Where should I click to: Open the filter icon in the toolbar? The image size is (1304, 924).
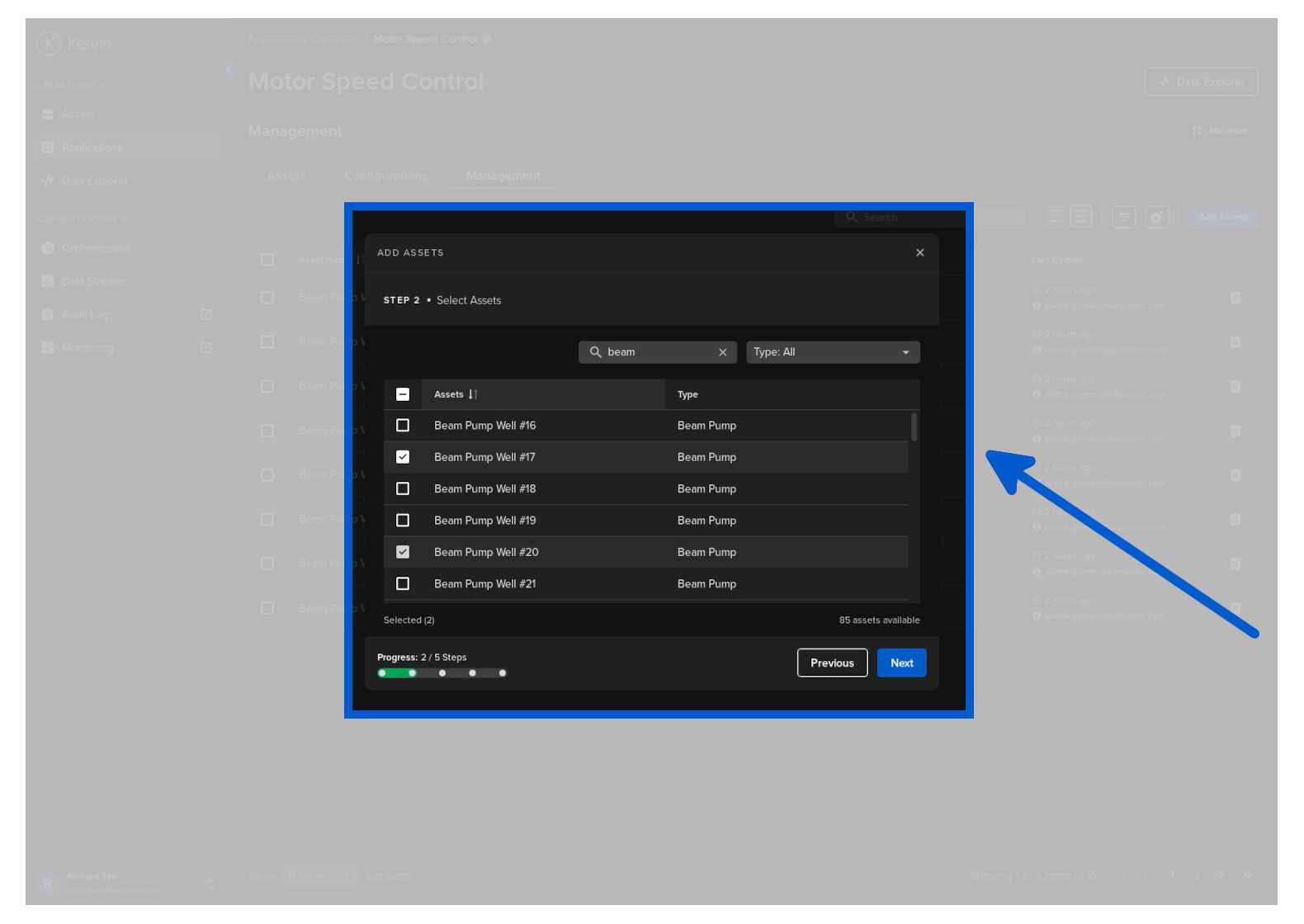pyautogui.click(x=1123, y=217)
